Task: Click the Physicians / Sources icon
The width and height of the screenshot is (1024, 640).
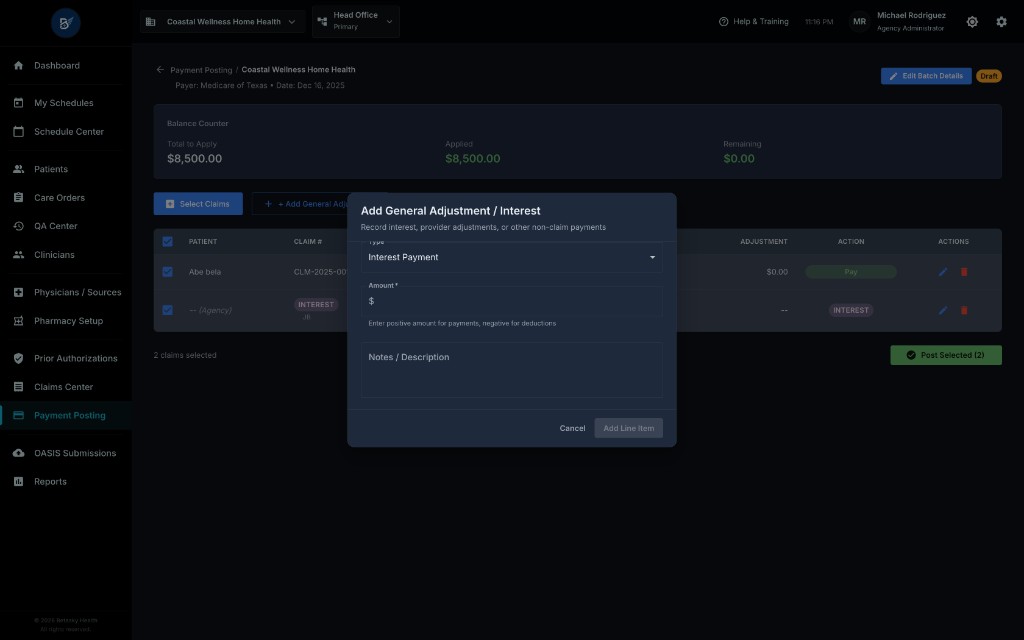Action: tap(18, 292)
